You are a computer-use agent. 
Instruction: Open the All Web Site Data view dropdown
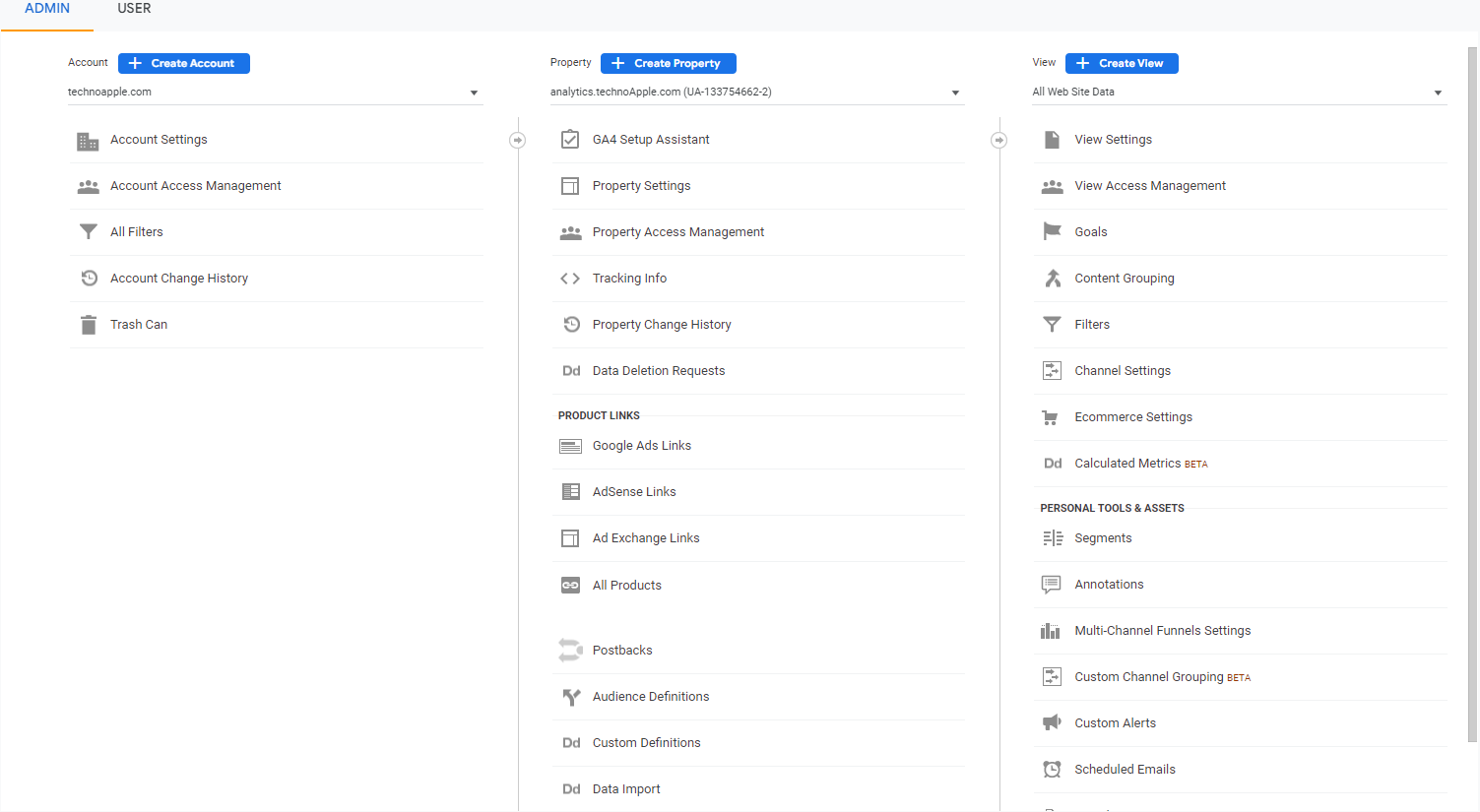[x=1238, y=93]
